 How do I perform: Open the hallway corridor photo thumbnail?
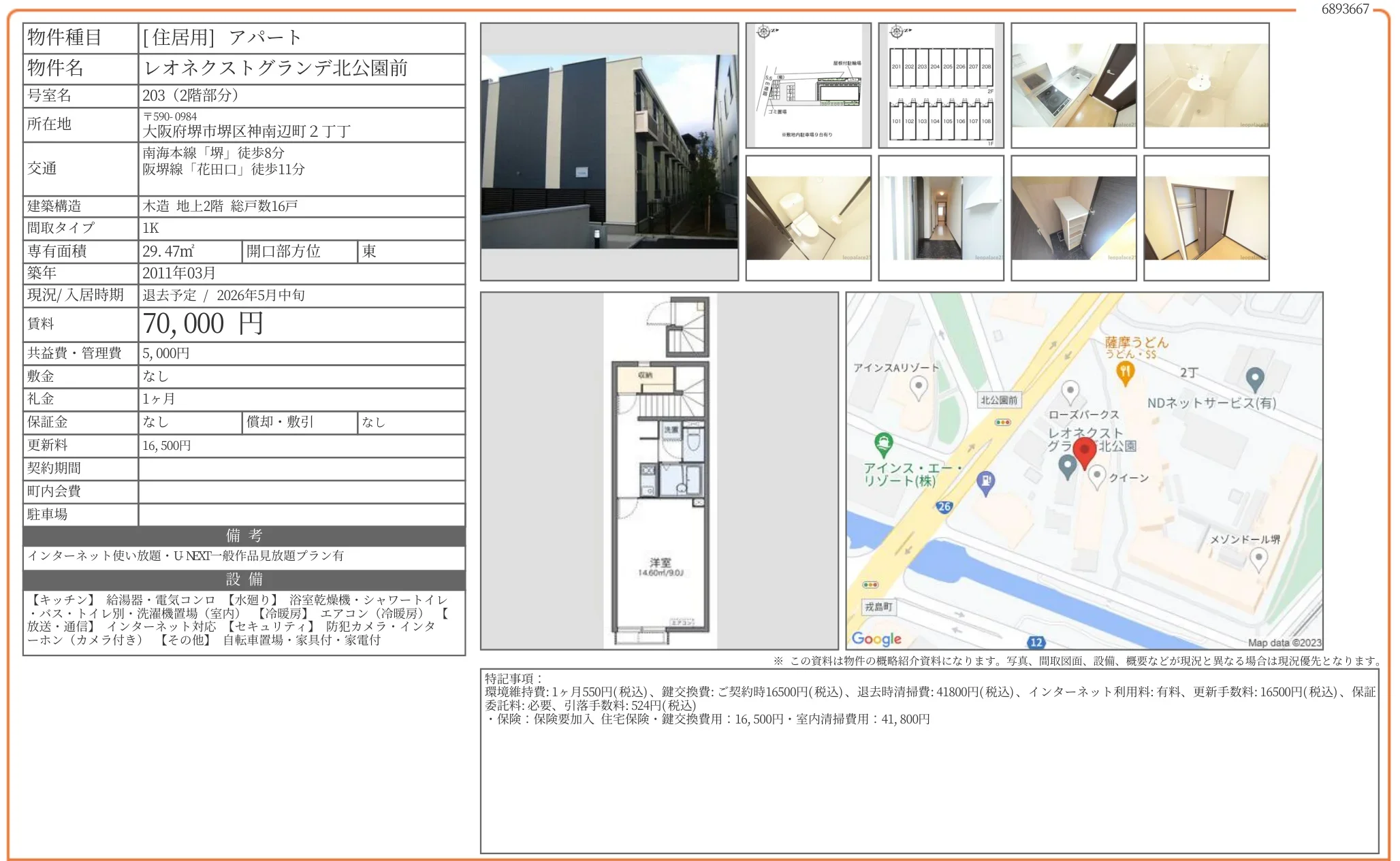tap(940, 218)
